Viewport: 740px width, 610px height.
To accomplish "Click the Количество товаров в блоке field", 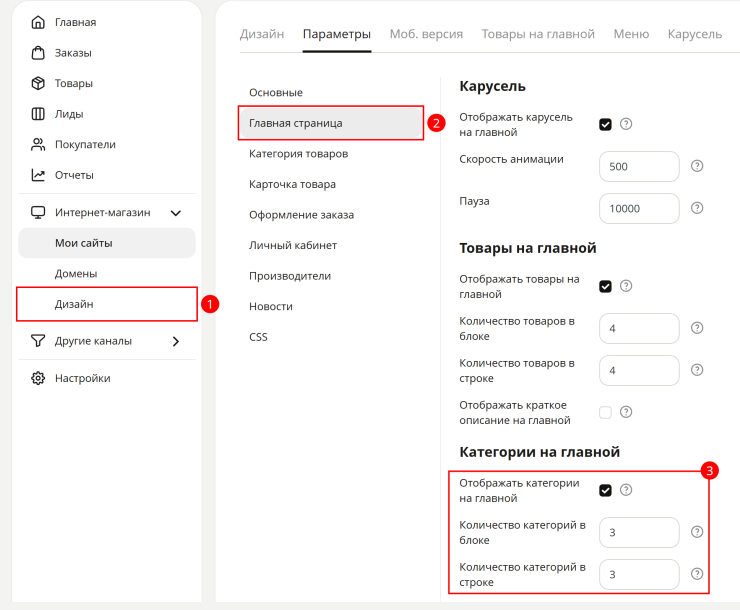I will pyautogui.click(x=639, y=328).
